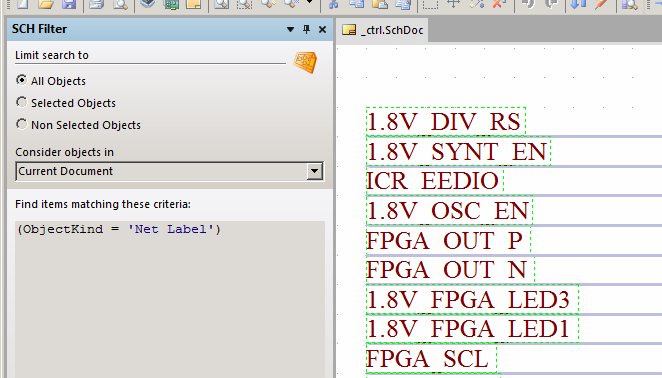The image size is (662, 378).
Task: Select the Selected Objects radio button
Action: click(22, 102)
